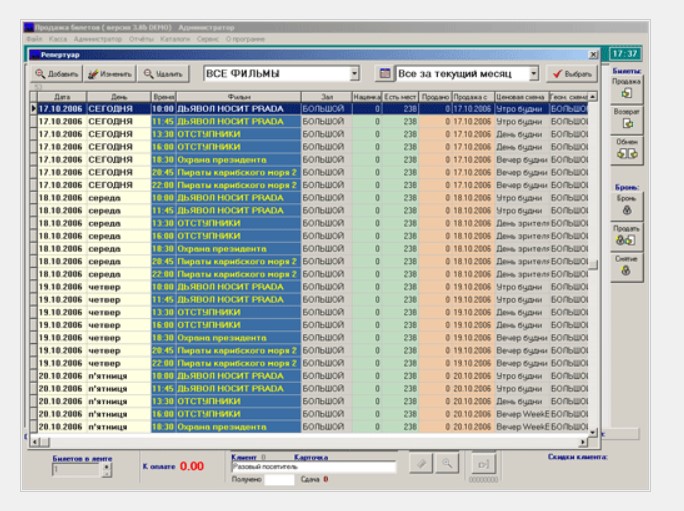
Task: Click the Дата column header
Action: point(62,96)
